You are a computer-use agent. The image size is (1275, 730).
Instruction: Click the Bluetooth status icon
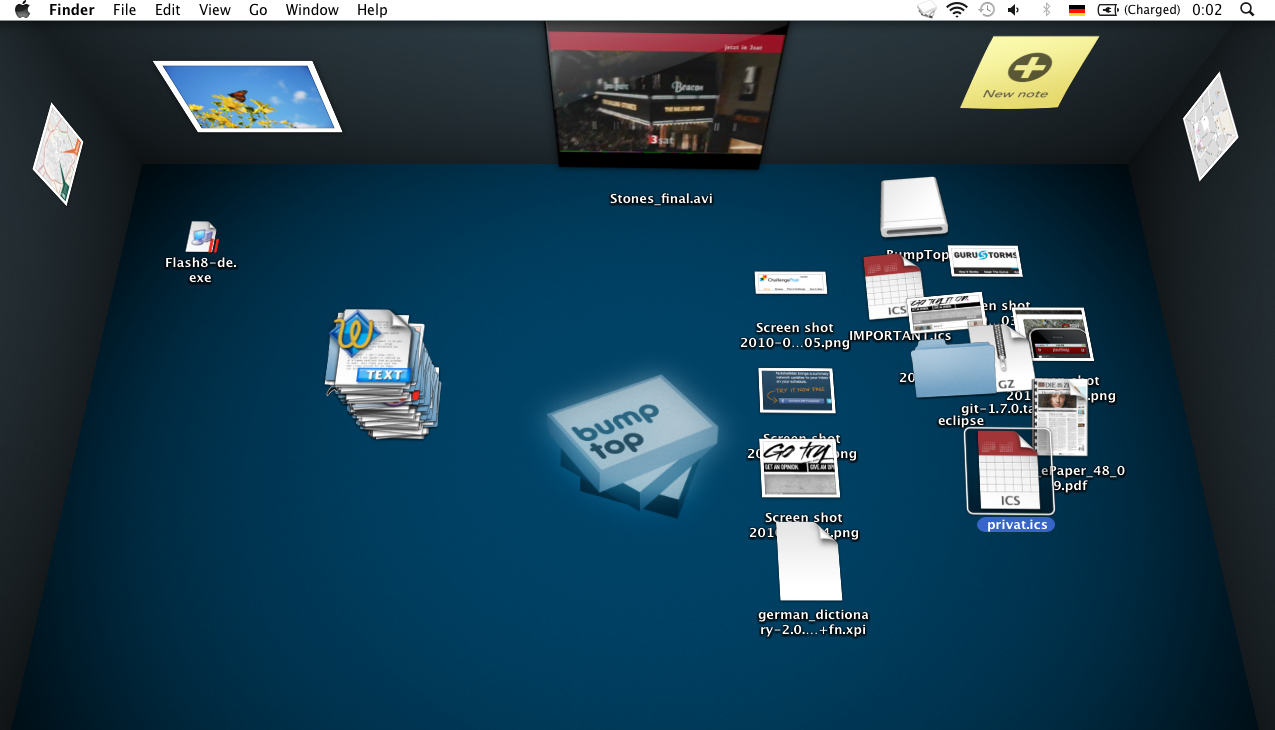(1047, 10)
